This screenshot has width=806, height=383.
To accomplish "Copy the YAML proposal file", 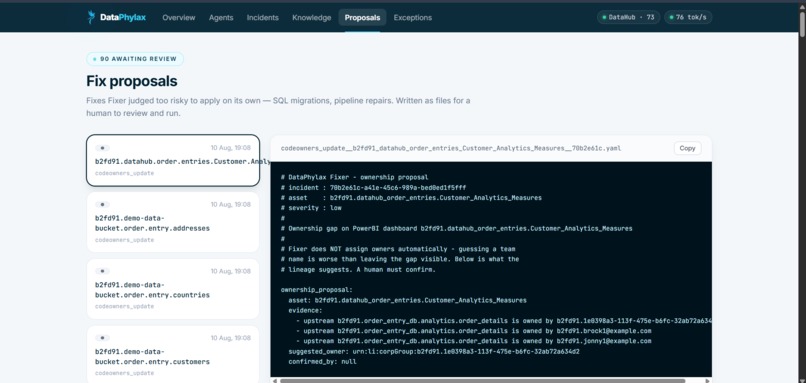I will (687, 148).
